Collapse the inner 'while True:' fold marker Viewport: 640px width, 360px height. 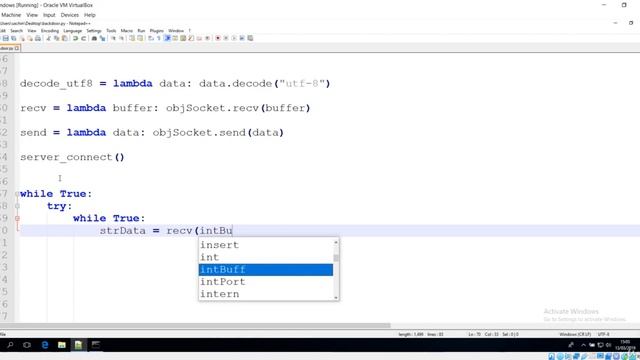(x=17, y=218)
